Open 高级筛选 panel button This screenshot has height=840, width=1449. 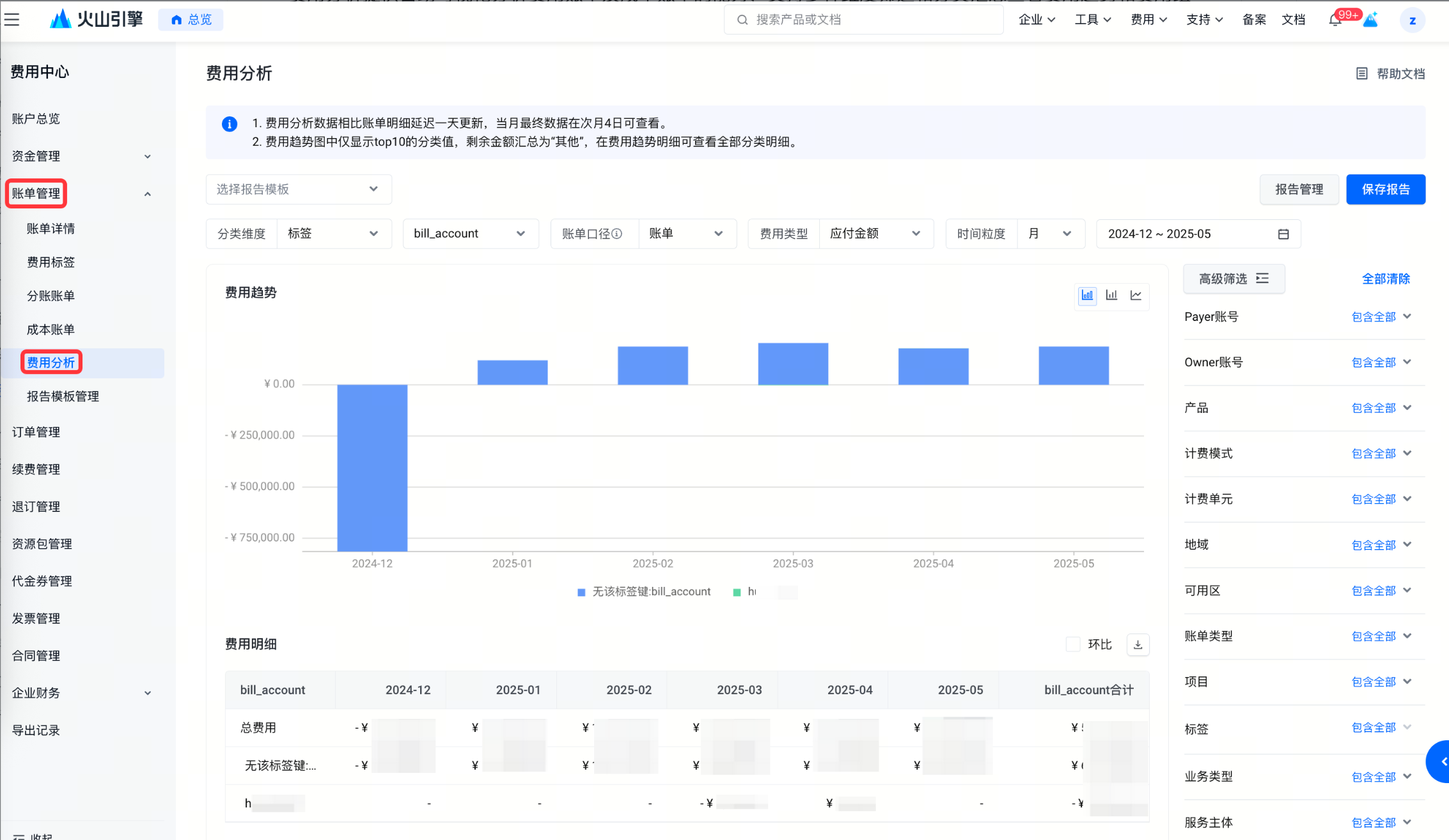click(x=1234, y=279)
